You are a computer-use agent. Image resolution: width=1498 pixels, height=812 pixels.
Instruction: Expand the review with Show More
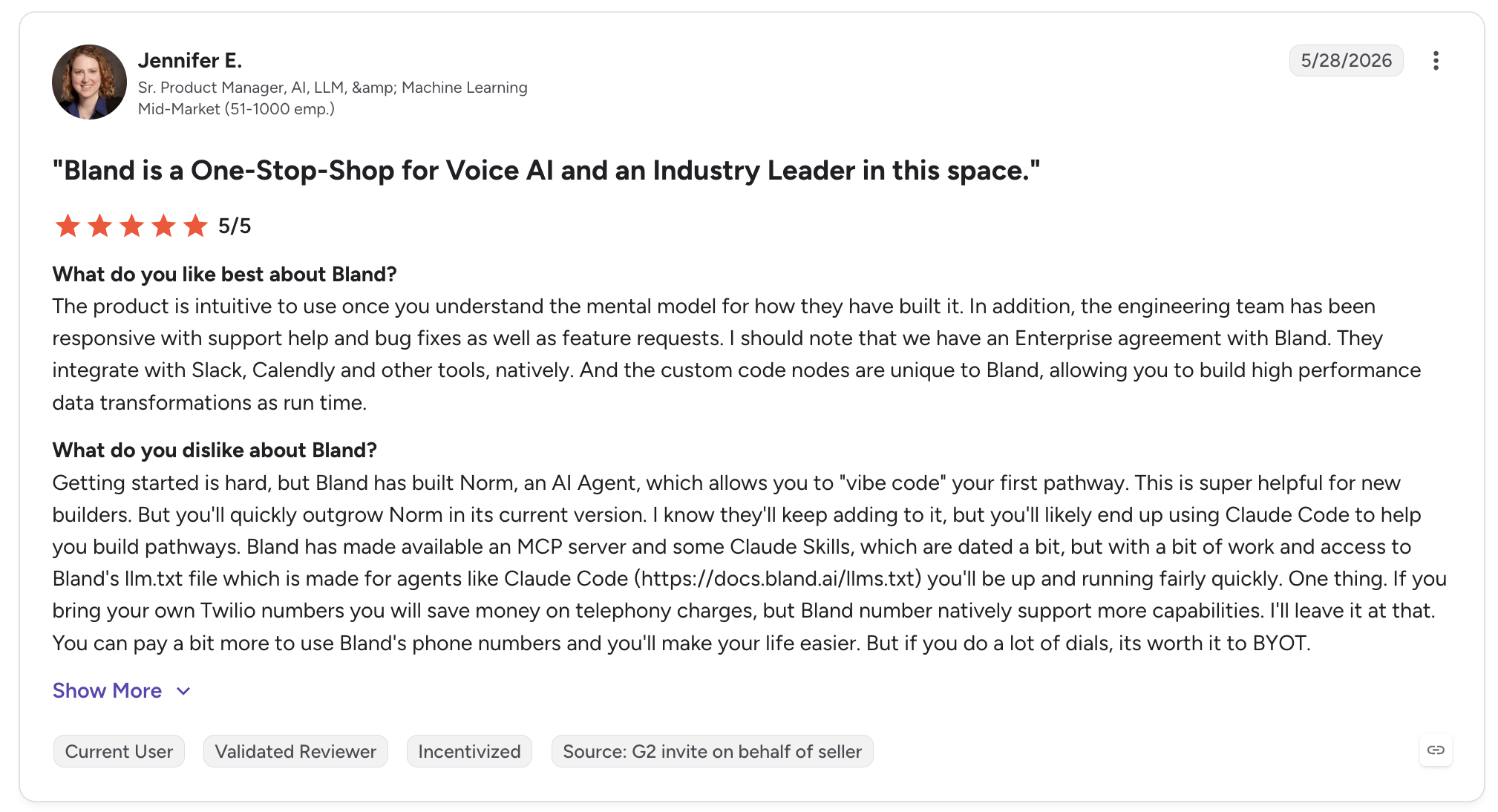(107, 690)
